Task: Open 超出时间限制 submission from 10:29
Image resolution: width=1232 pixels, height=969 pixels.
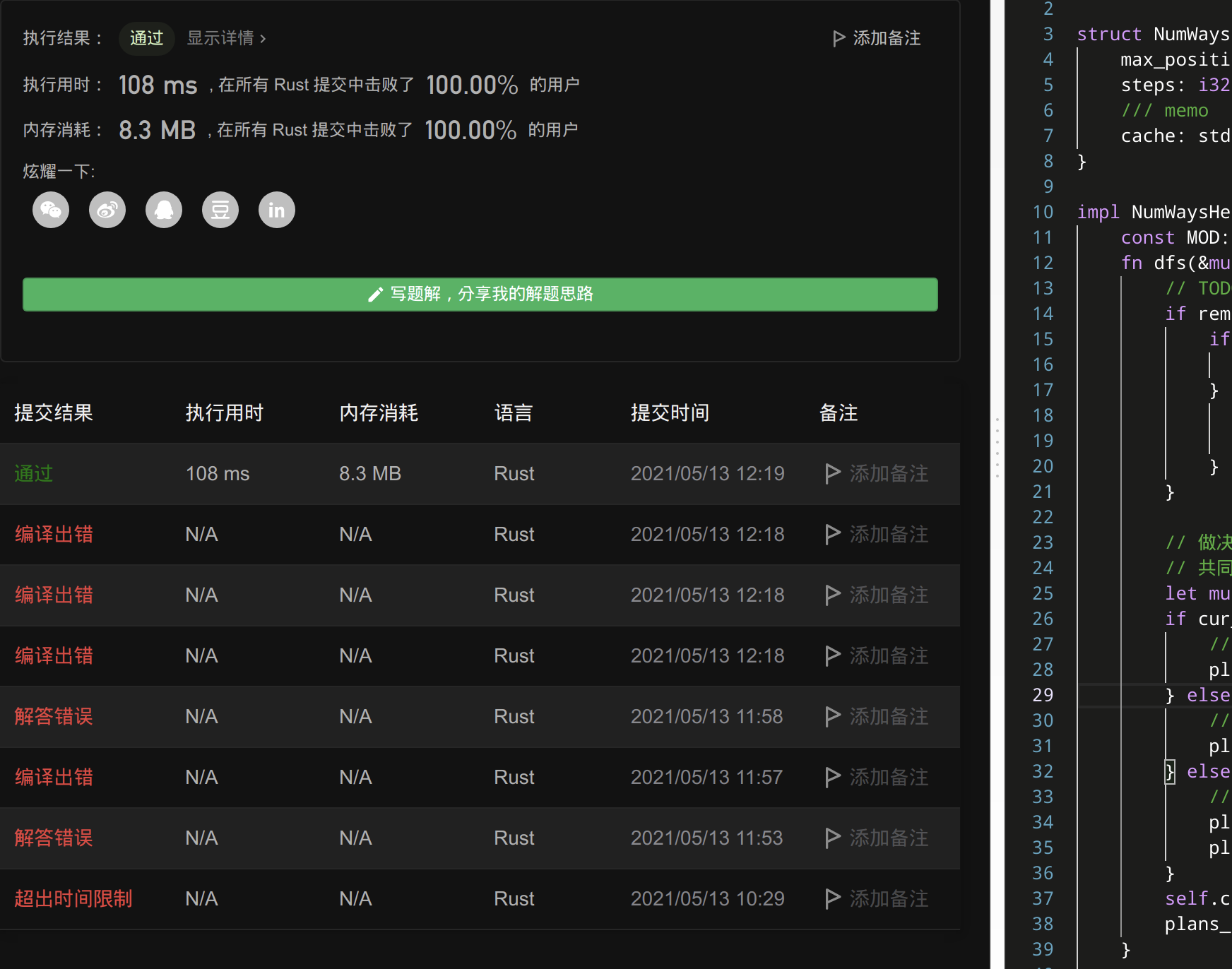Action: tap(73, 898)
